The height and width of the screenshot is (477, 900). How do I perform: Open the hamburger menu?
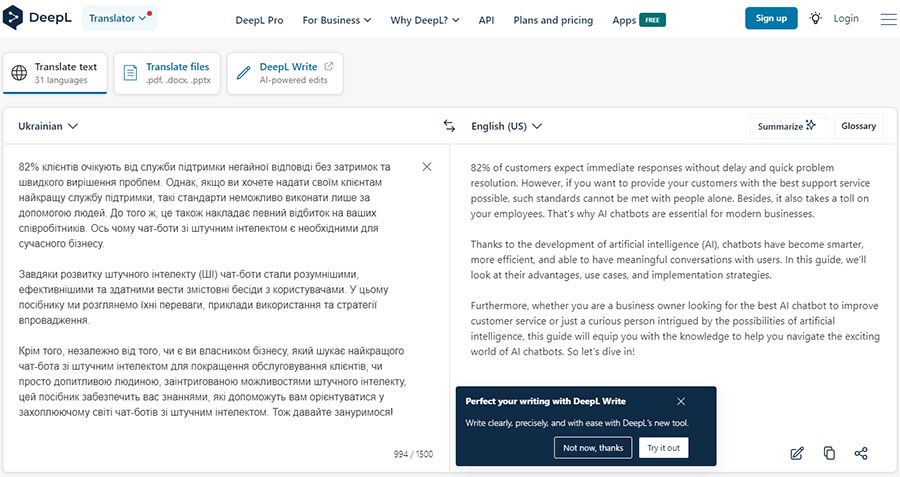pyautogui.click(x=889, y=19)
